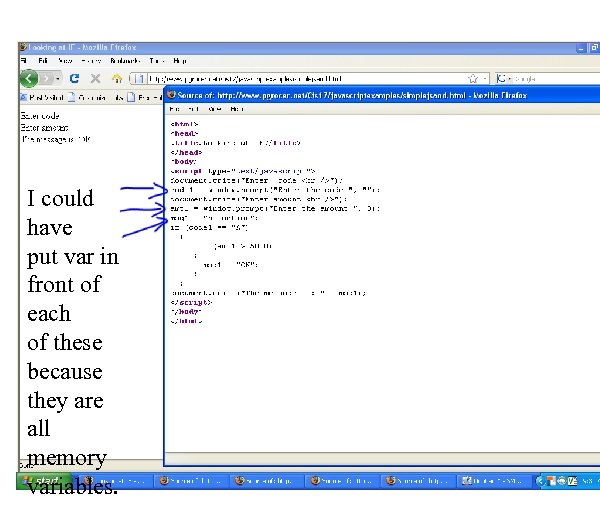Click the 'Enter code' text on the page
600x512 pixels.
(40, 116)
